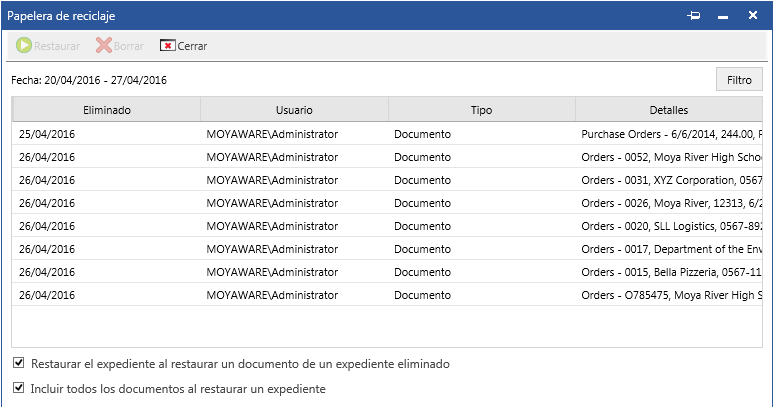Sort by Tipo column header
Image resolution: width=773 pixels, height=407 pixels.
[482, 109]
